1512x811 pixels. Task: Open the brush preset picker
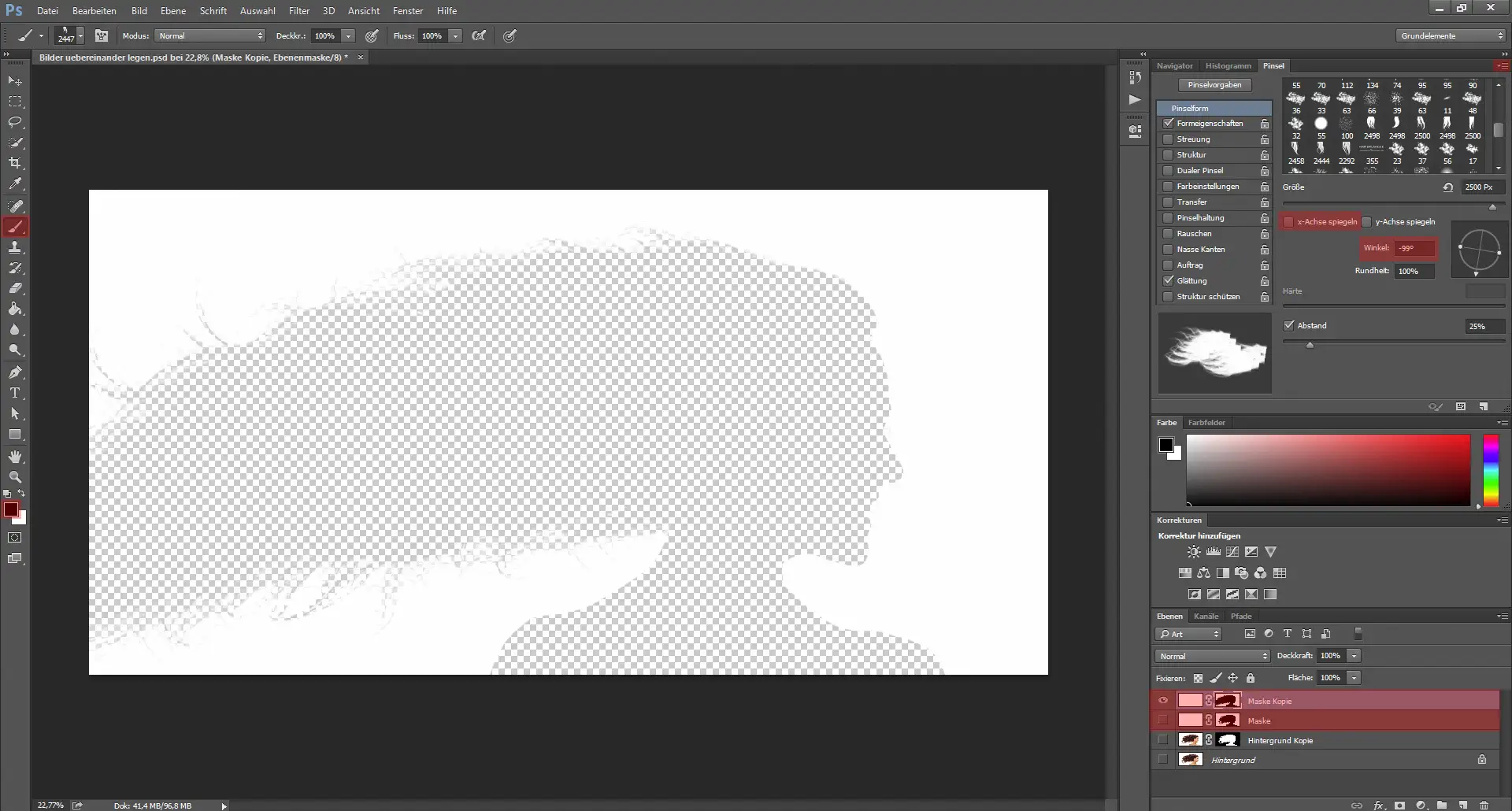click(x=69, y=35)
